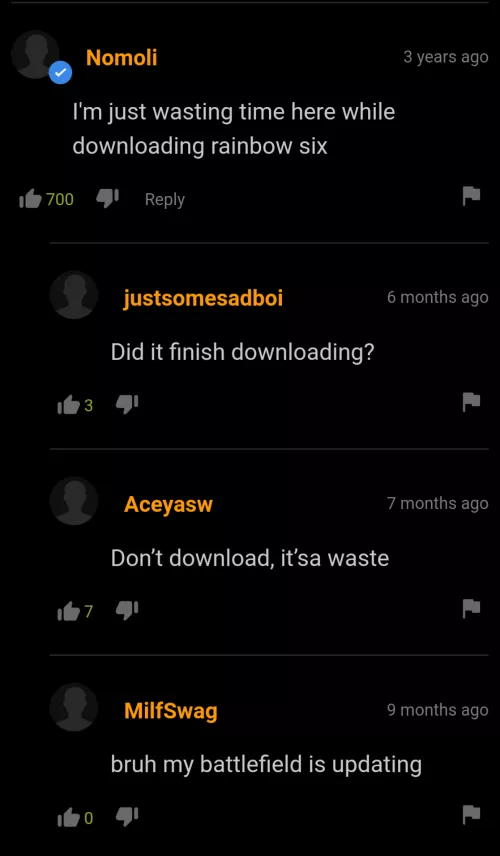Screen dimensions: 500x856
Task: Like Nomoli's comment with thumbs up
Action: coord(31,199)
